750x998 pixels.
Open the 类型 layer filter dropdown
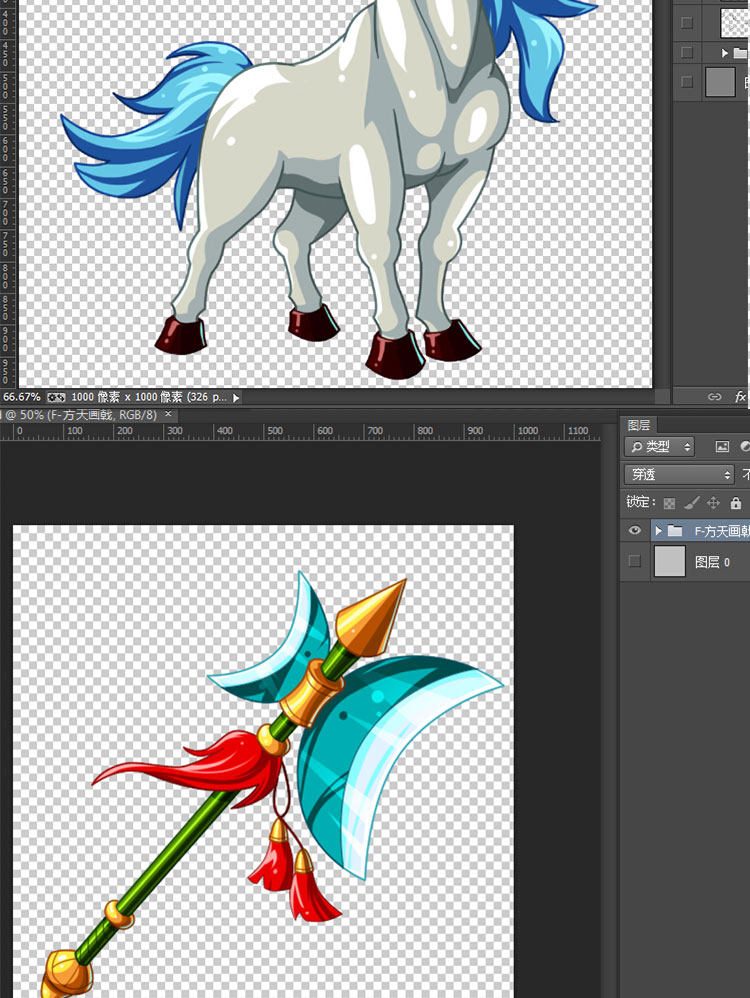pos(660,446)
